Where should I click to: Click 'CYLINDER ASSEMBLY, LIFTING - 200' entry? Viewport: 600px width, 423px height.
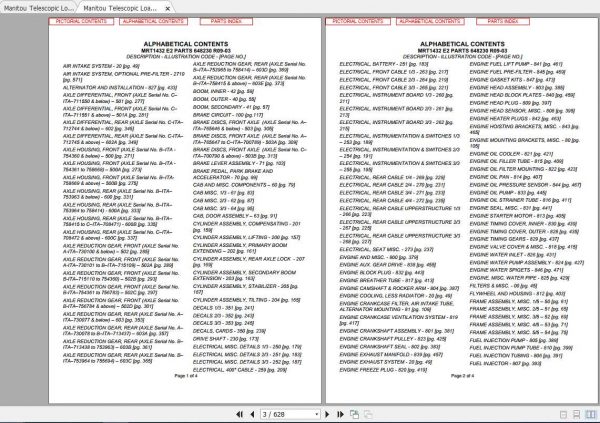coord(246,237)
